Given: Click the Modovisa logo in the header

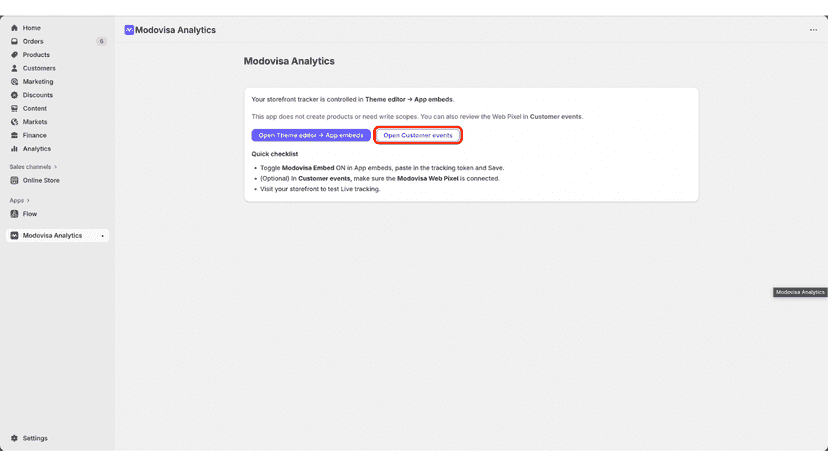Looking at the screenshot, I should (x=129, y=30).
